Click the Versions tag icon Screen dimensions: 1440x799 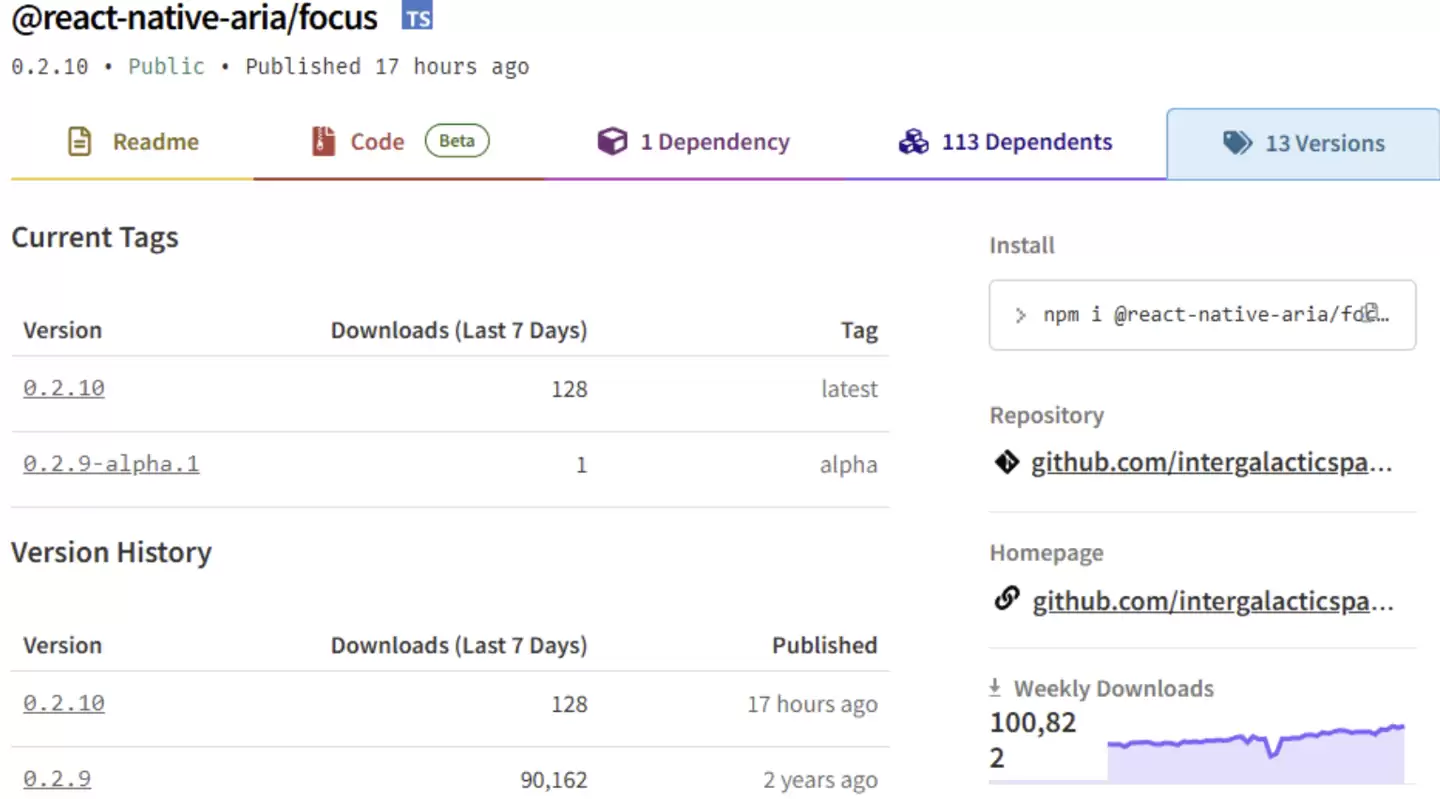point(1237,143)
